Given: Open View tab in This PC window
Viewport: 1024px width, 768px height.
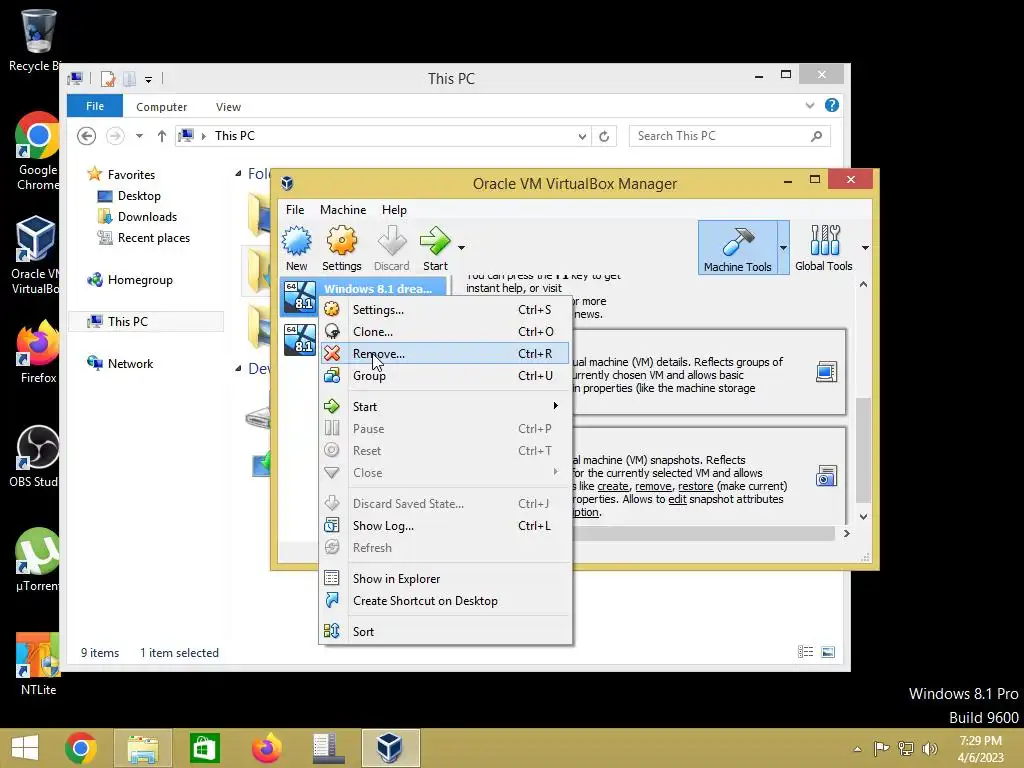Looking at the screenshot, I should point(228,106).
